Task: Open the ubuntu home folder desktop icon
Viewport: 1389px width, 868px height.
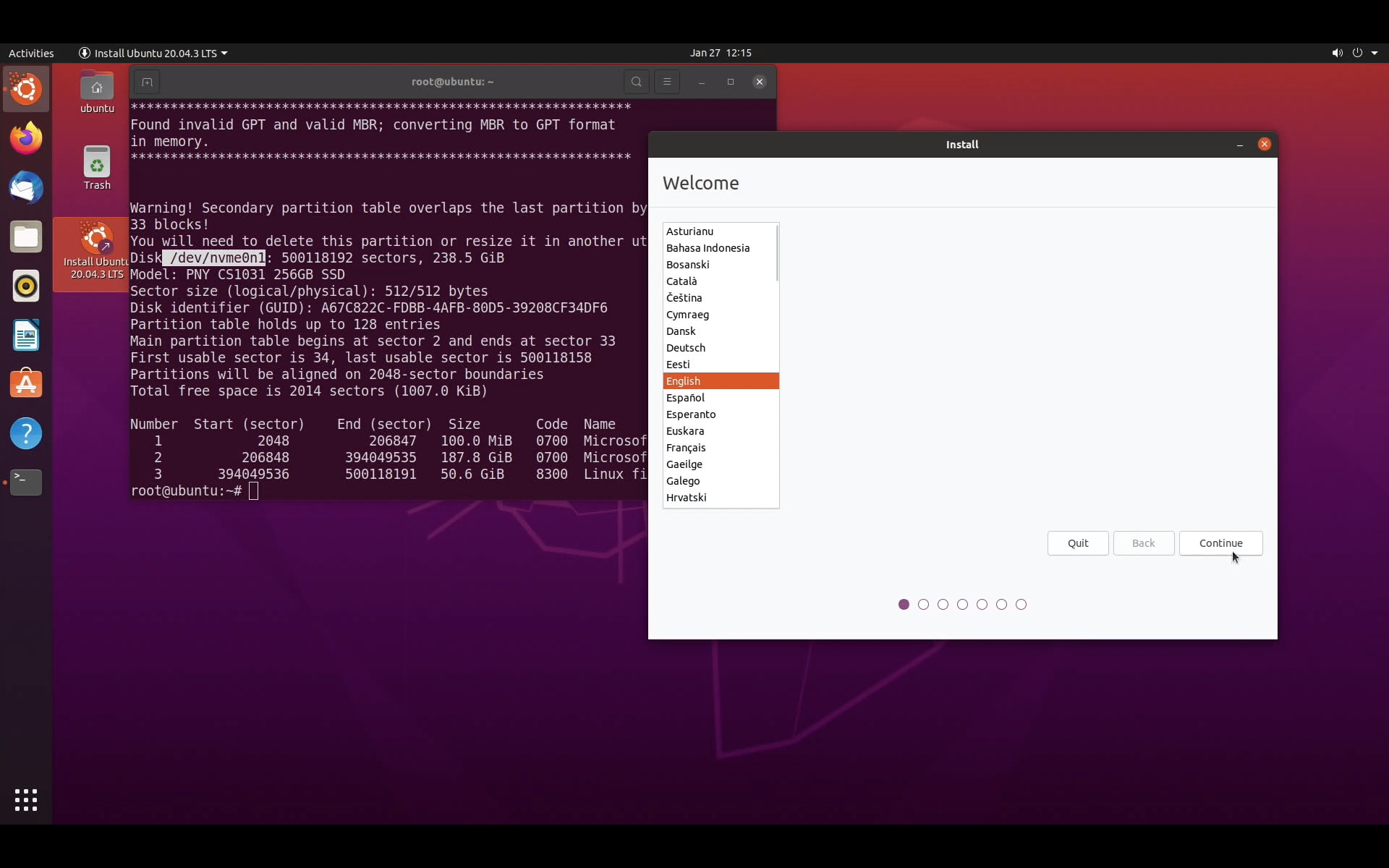Action: click(x=97, y=93)
